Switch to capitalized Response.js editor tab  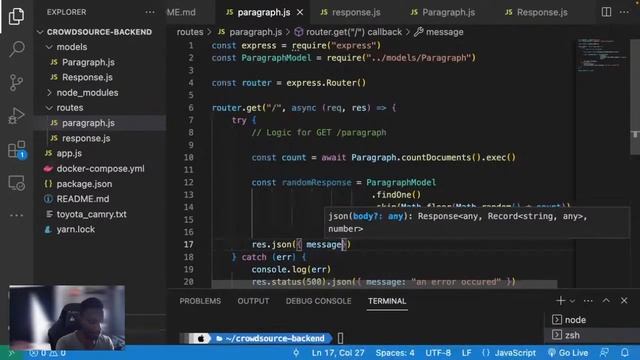pos(542,13)
